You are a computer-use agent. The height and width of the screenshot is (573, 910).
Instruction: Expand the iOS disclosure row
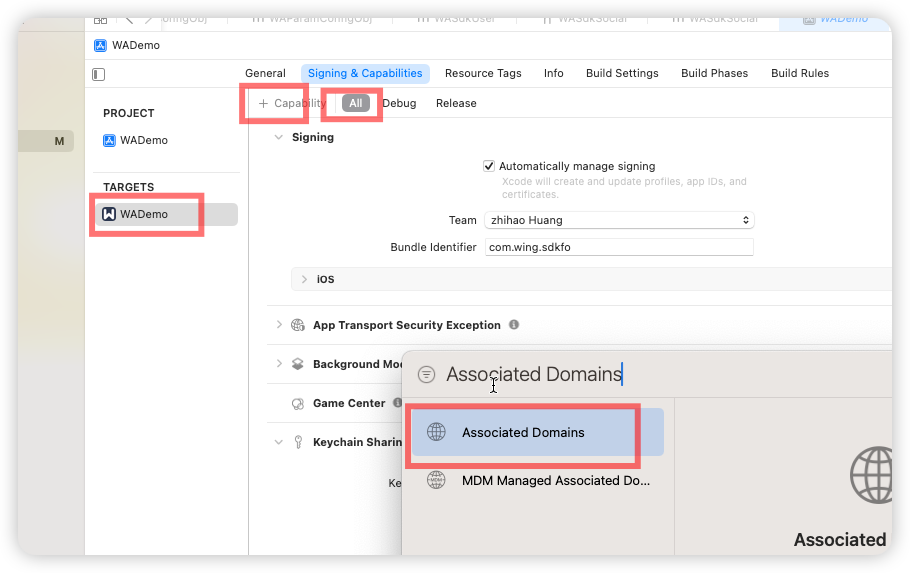[305, 279]
